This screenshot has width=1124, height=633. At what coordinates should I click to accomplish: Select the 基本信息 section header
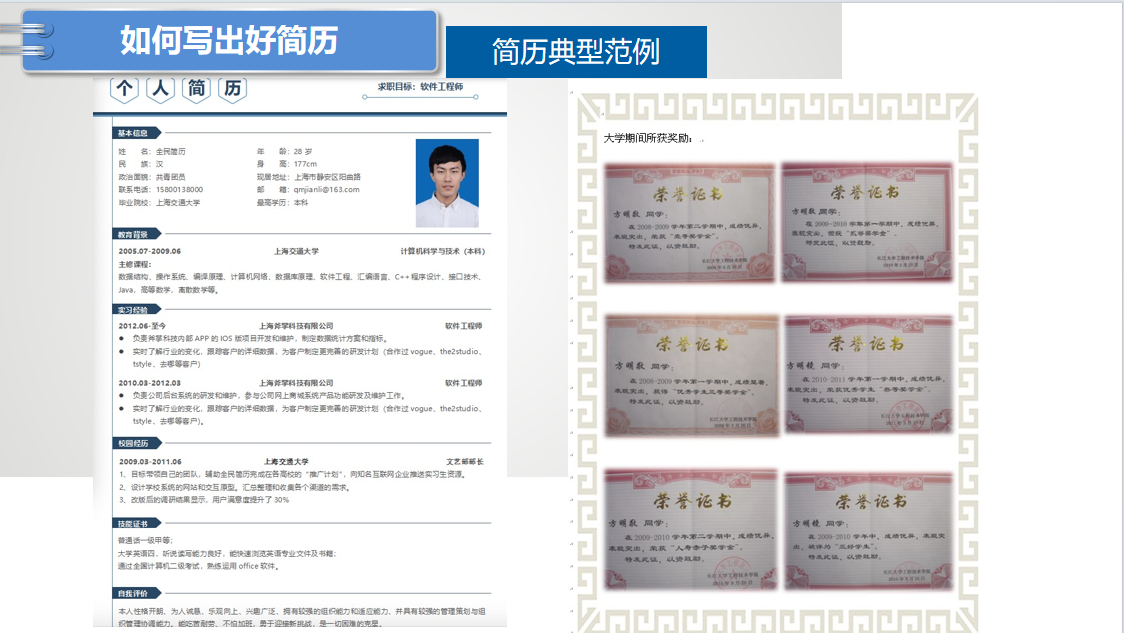[x=133, y=133]
